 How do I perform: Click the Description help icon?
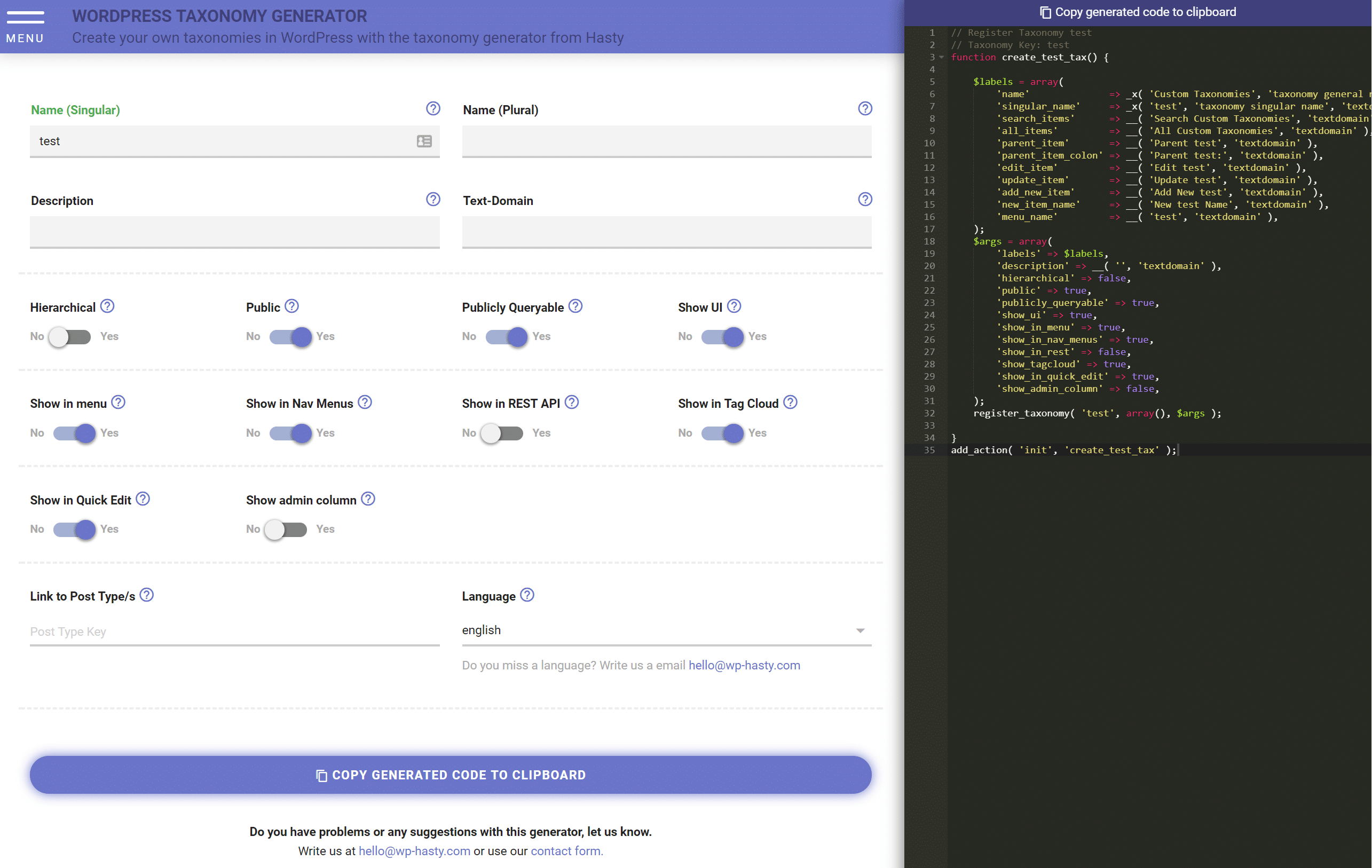pyautogui.click(x=432, y=200)
